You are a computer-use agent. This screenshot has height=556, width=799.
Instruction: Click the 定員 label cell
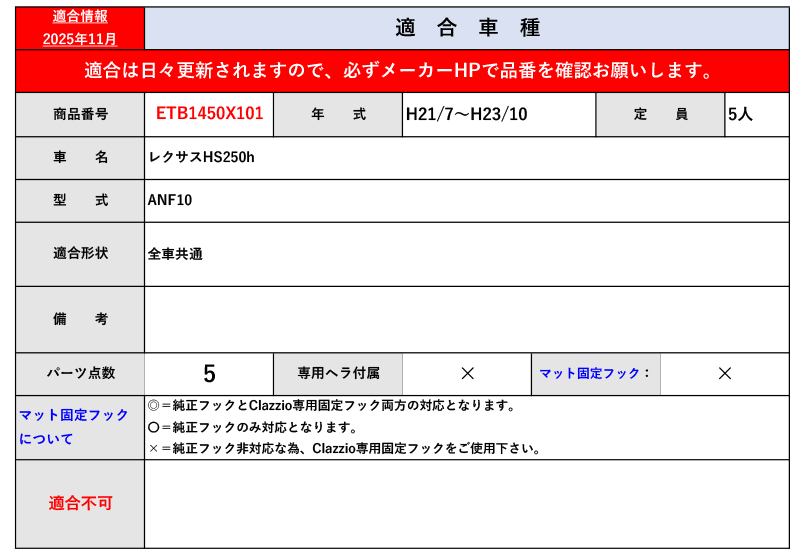pyautogui.click(x=660, y=114)
